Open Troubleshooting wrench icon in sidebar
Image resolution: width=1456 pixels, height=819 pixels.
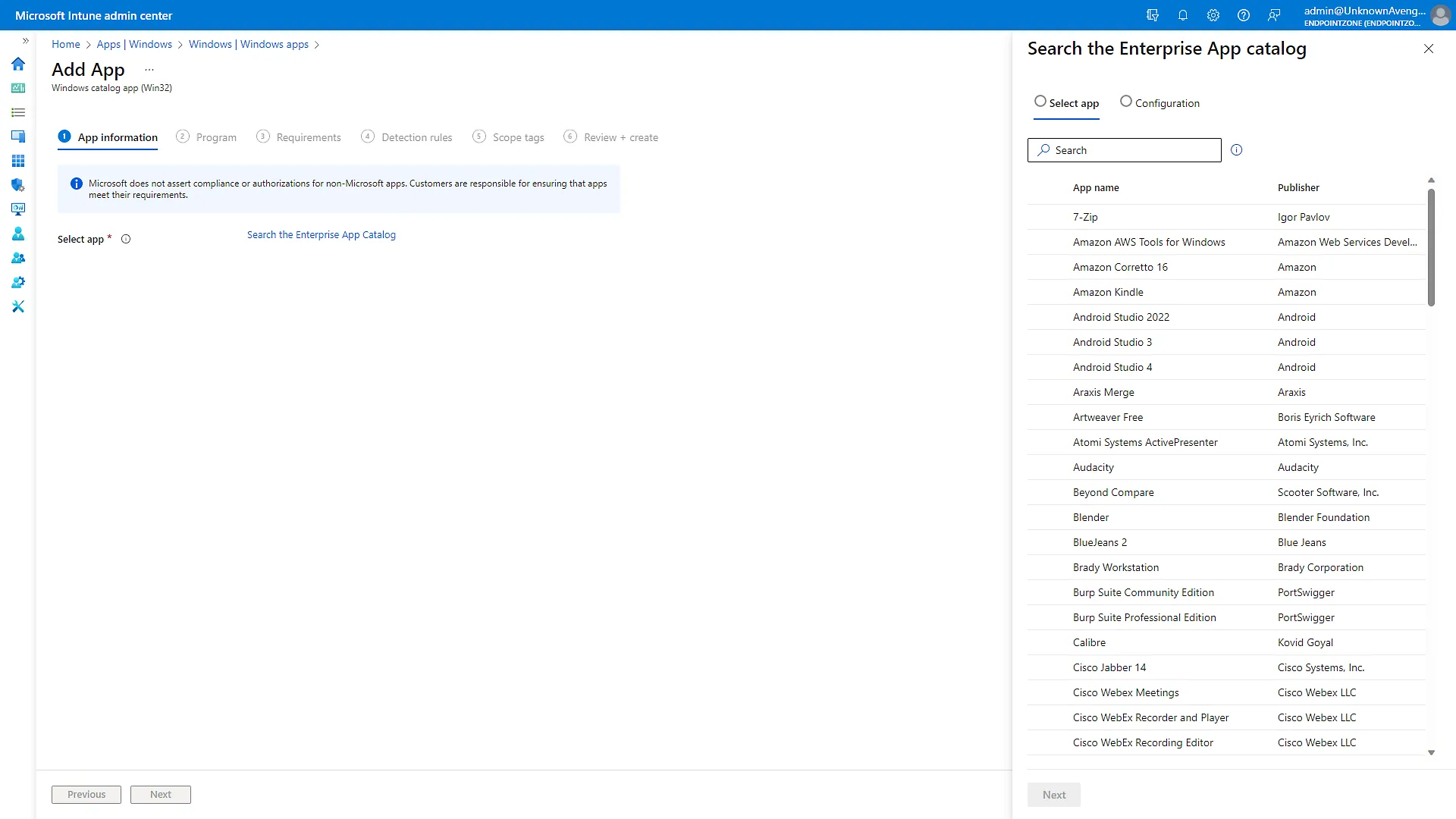pos(18,306)
